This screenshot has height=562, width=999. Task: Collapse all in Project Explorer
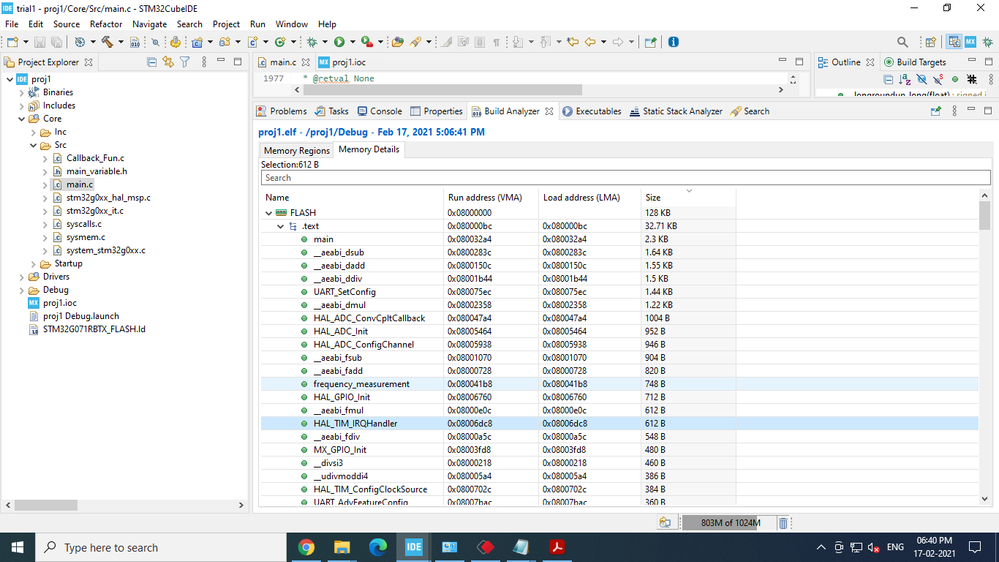point(152,62)
